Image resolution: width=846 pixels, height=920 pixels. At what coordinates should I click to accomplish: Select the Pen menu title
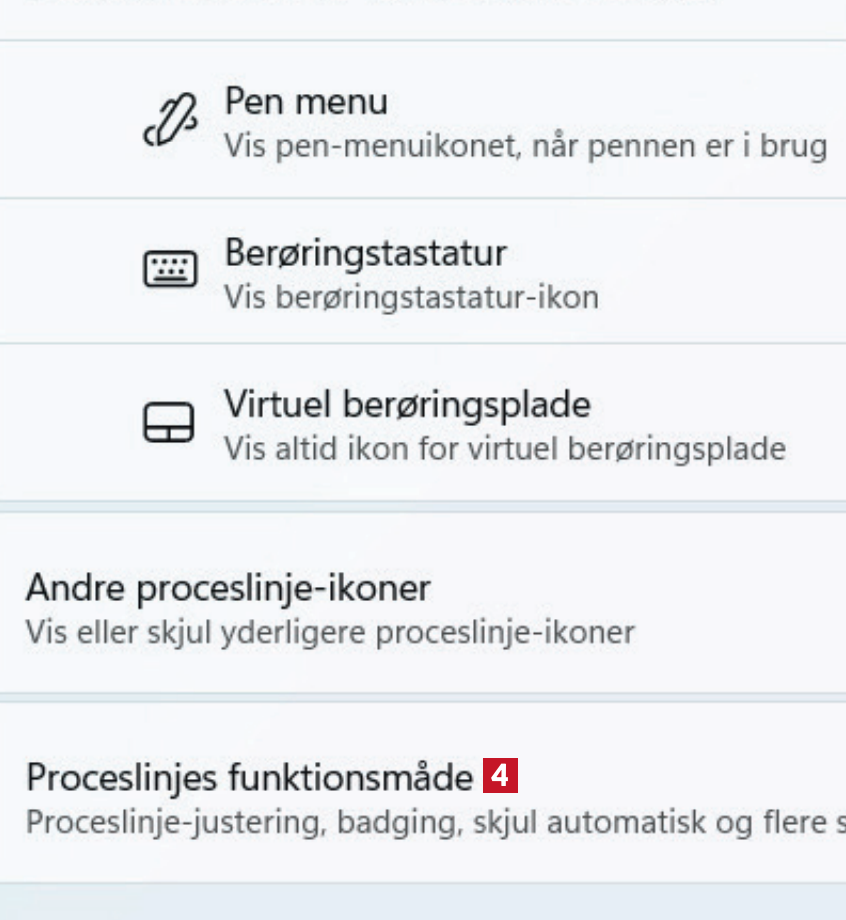[305, 101]
